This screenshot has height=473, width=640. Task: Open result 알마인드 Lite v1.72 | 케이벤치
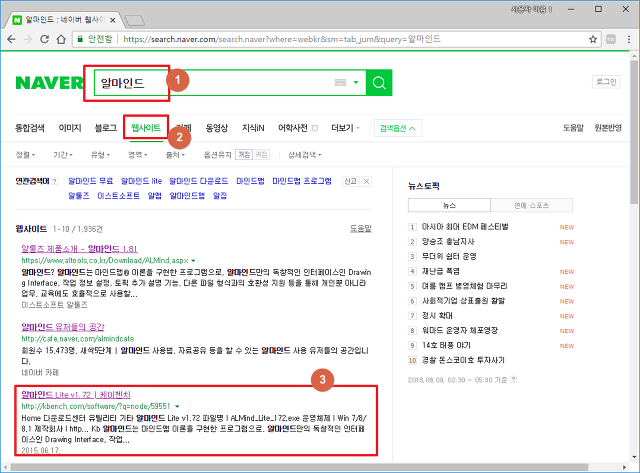pos(76,395)
